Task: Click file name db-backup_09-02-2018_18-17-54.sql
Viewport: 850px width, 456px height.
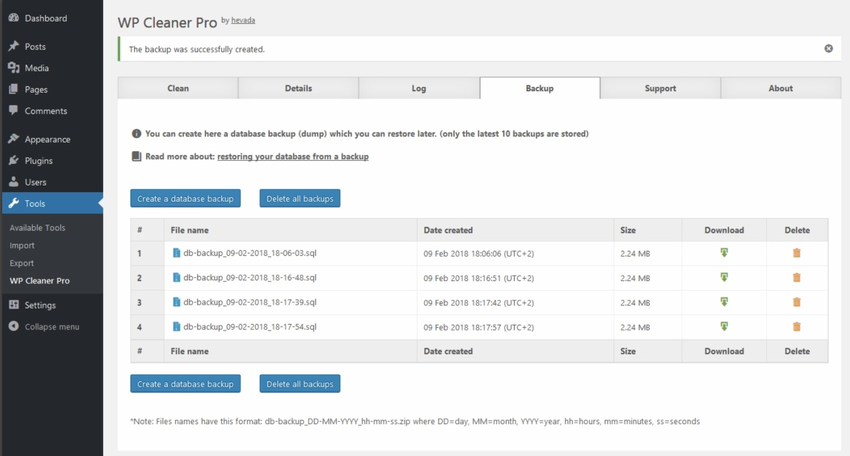Action: pos(250,326)
